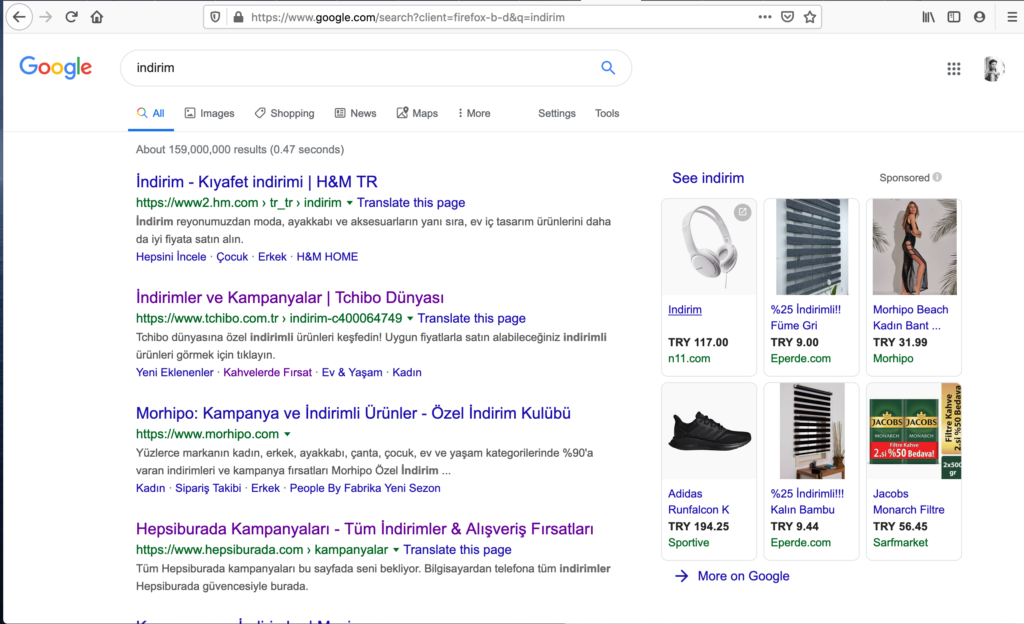Screen dimensions: 1024x624
Task: Open the browser home page icon
Action: (97, 17)
